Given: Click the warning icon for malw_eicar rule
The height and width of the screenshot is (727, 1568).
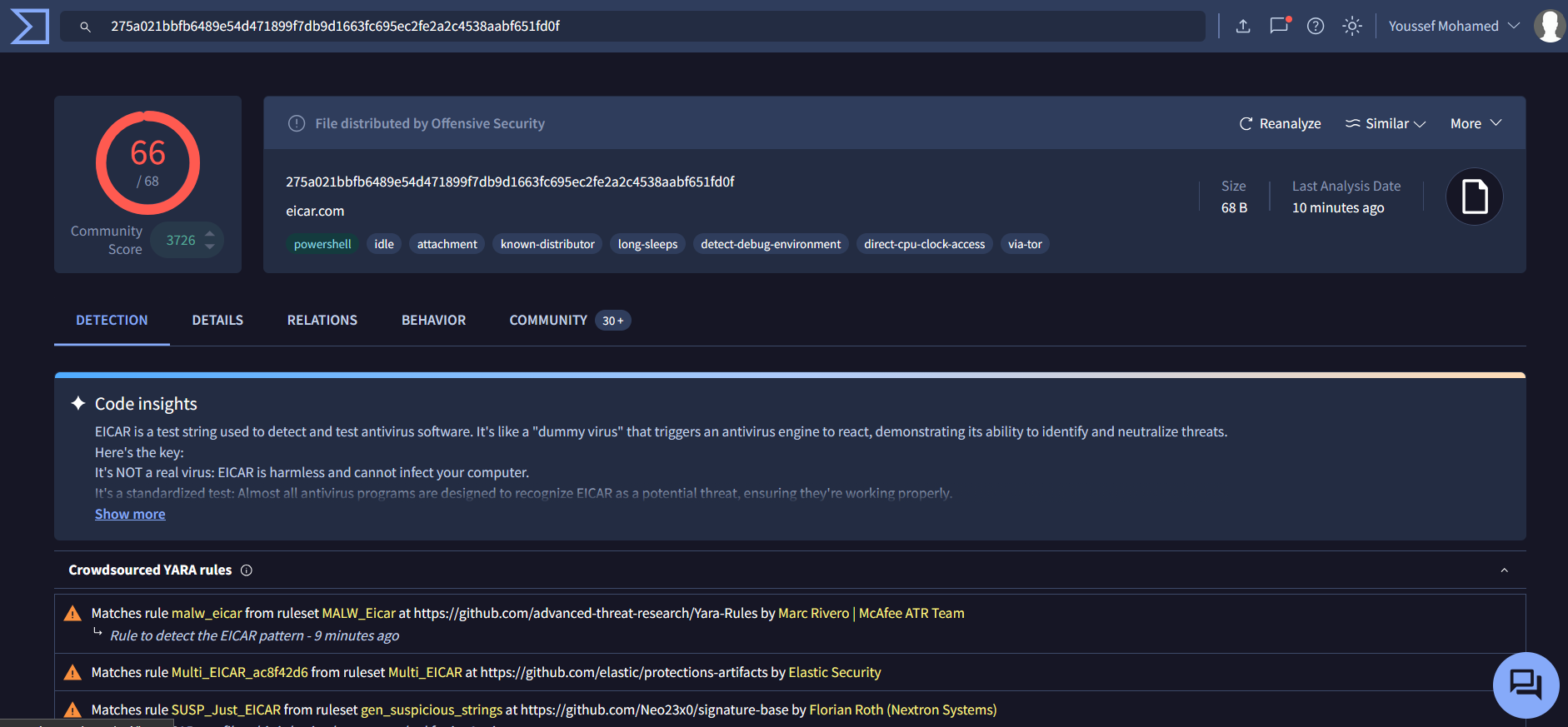Looking at the screenshot, I should [72, 614].
